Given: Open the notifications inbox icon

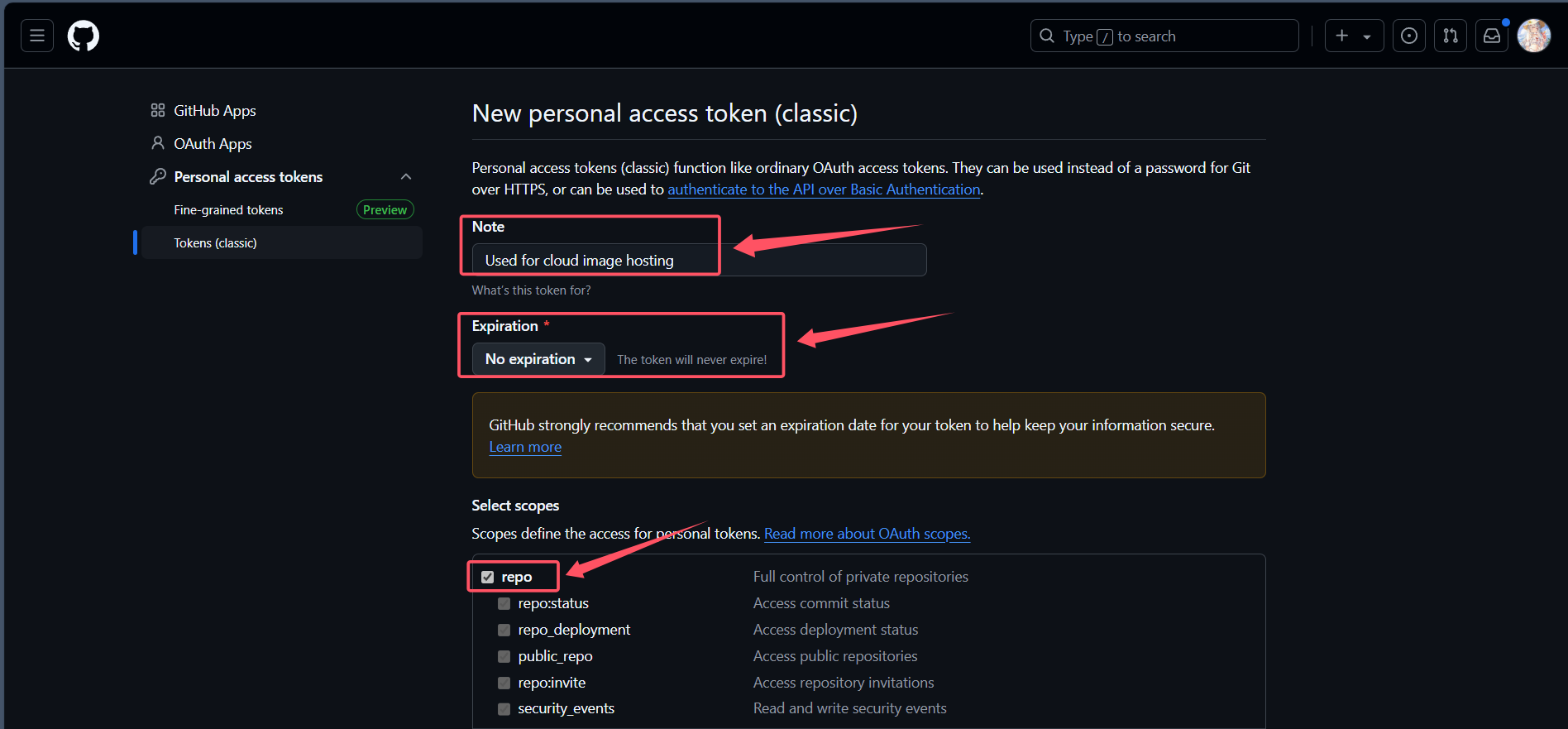Looking at the screenshot, I should (x=1492, y=36).
